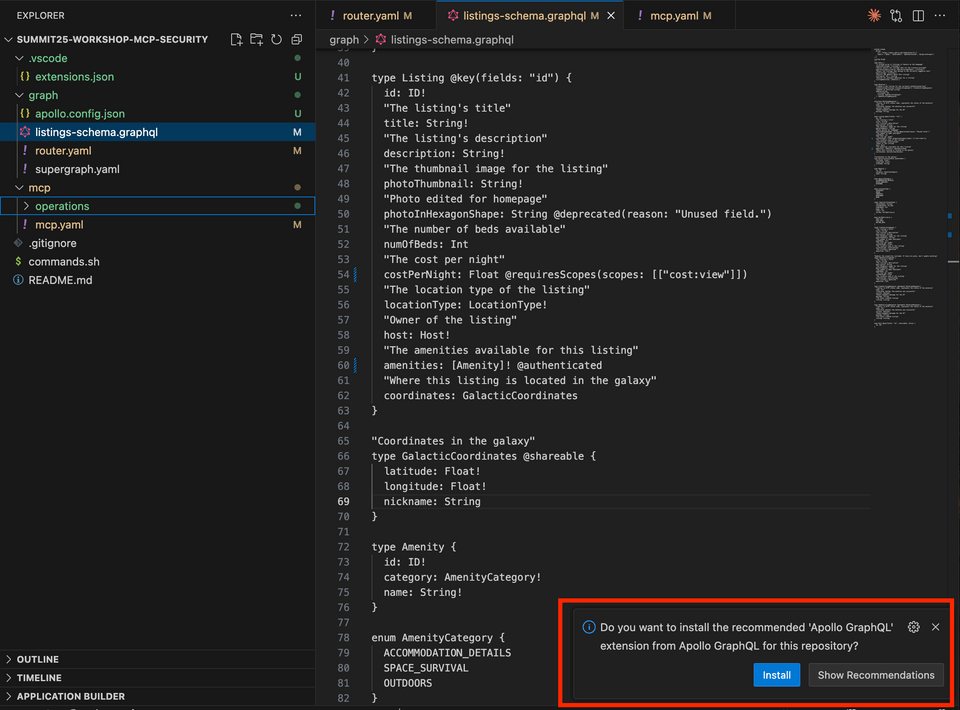The width and height of the screenshot is (960, 710).
Task: Open apollo.config.json file
Action: (x=157, y=113)
